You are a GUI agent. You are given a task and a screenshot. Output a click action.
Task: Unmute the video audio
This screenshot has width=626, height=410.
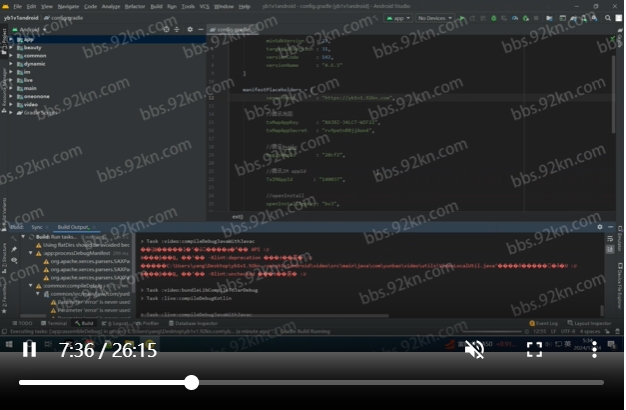click(475, 349)
